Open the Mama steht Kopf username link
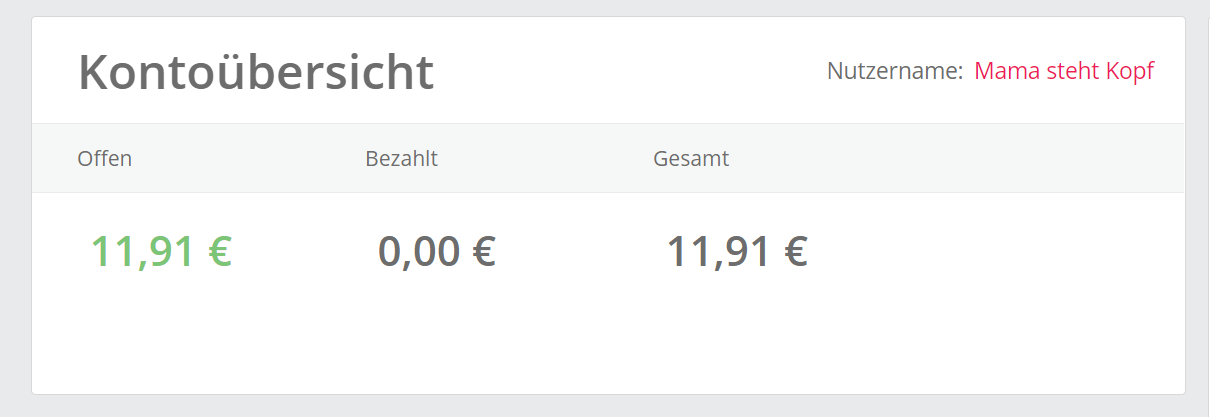This screenshot has width=1210, height=417. coord(1063,71)
